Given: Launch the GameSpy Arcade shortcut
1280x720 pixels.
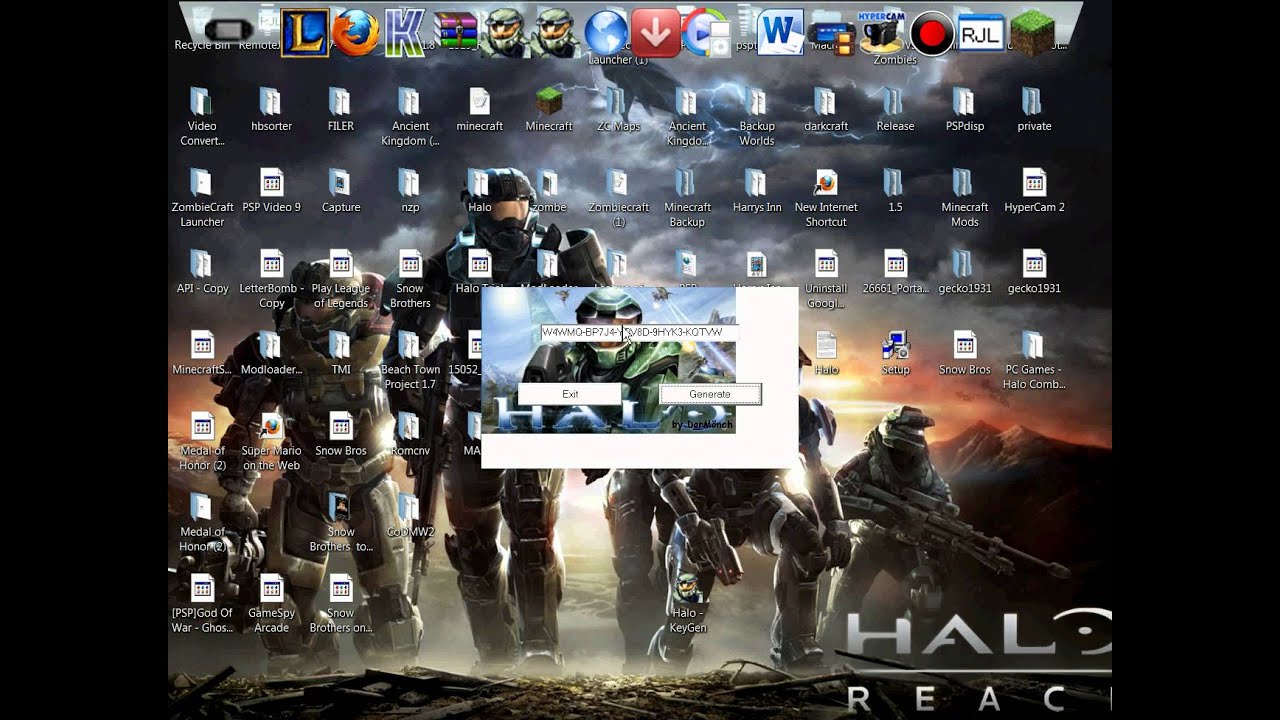Looking at the screenshot, I should coord(271,603).
